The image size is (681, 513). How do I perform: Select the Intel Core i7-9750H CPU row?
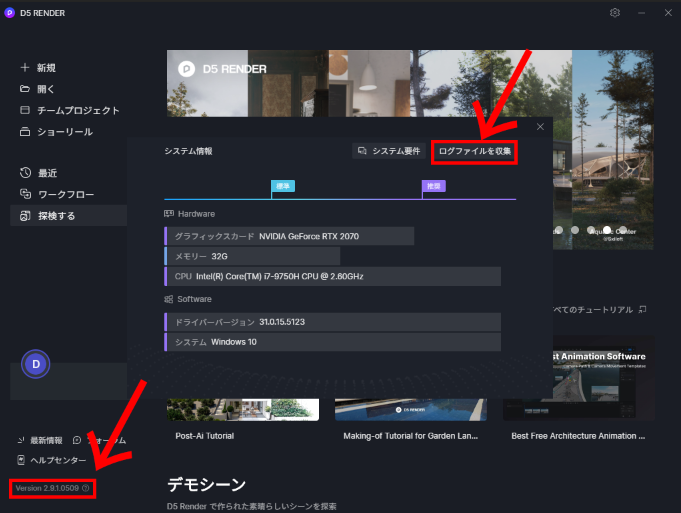332,276
